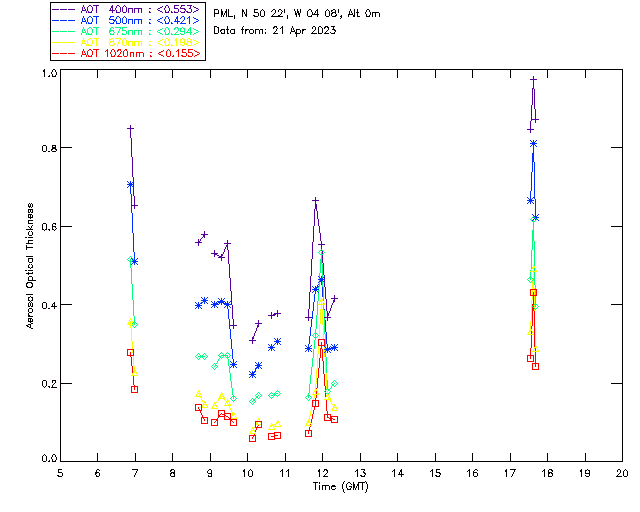
Task: Click the Data from 21 Apr 2023 text
Action: [x=275, y=31]
